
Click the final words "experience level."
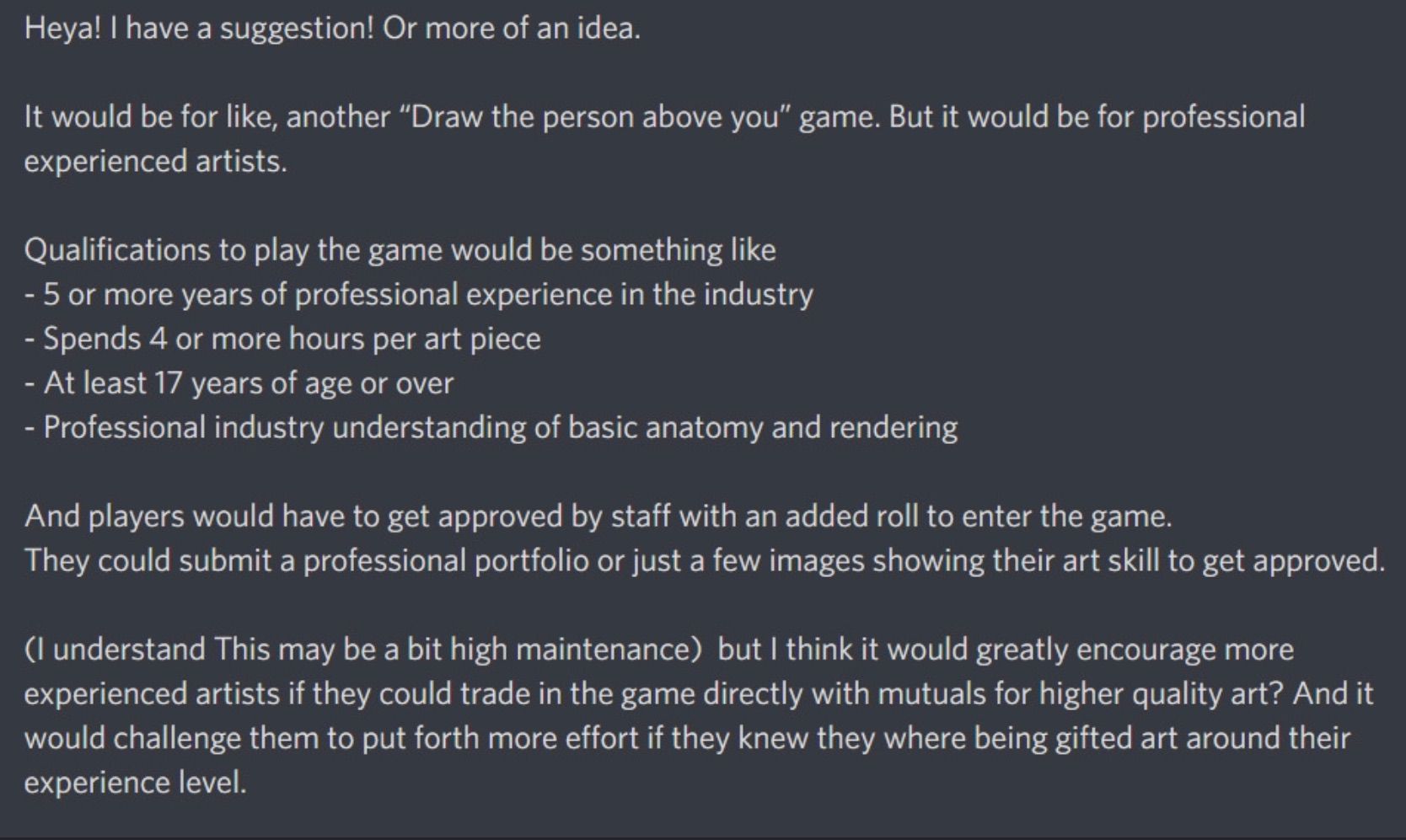136,783
